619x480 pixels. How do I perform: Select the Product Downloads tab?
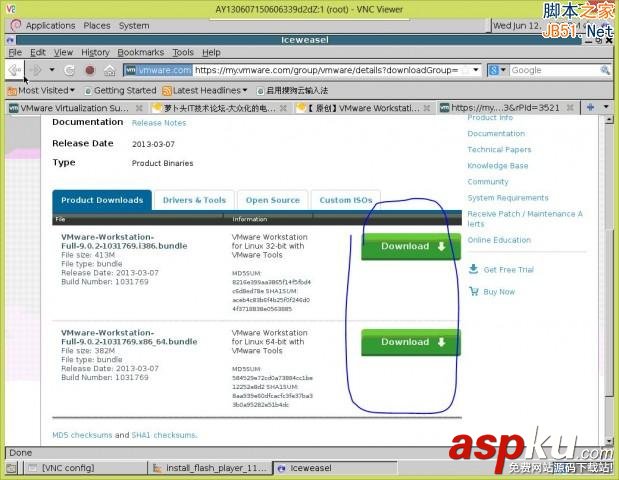point(102,201)
